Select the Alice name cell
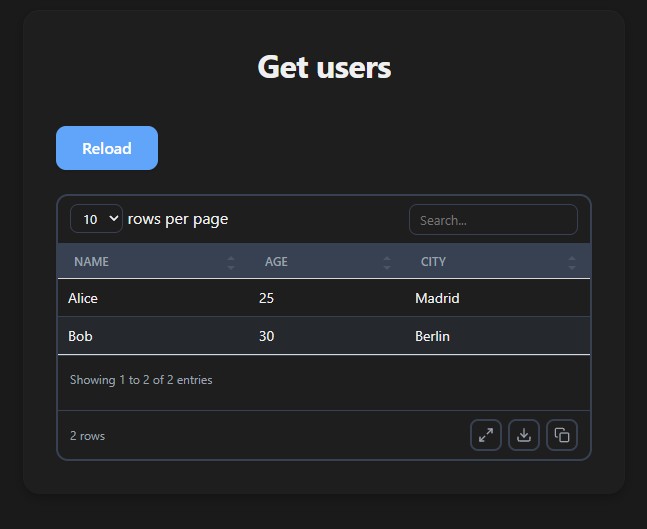 tap(83, 298)
